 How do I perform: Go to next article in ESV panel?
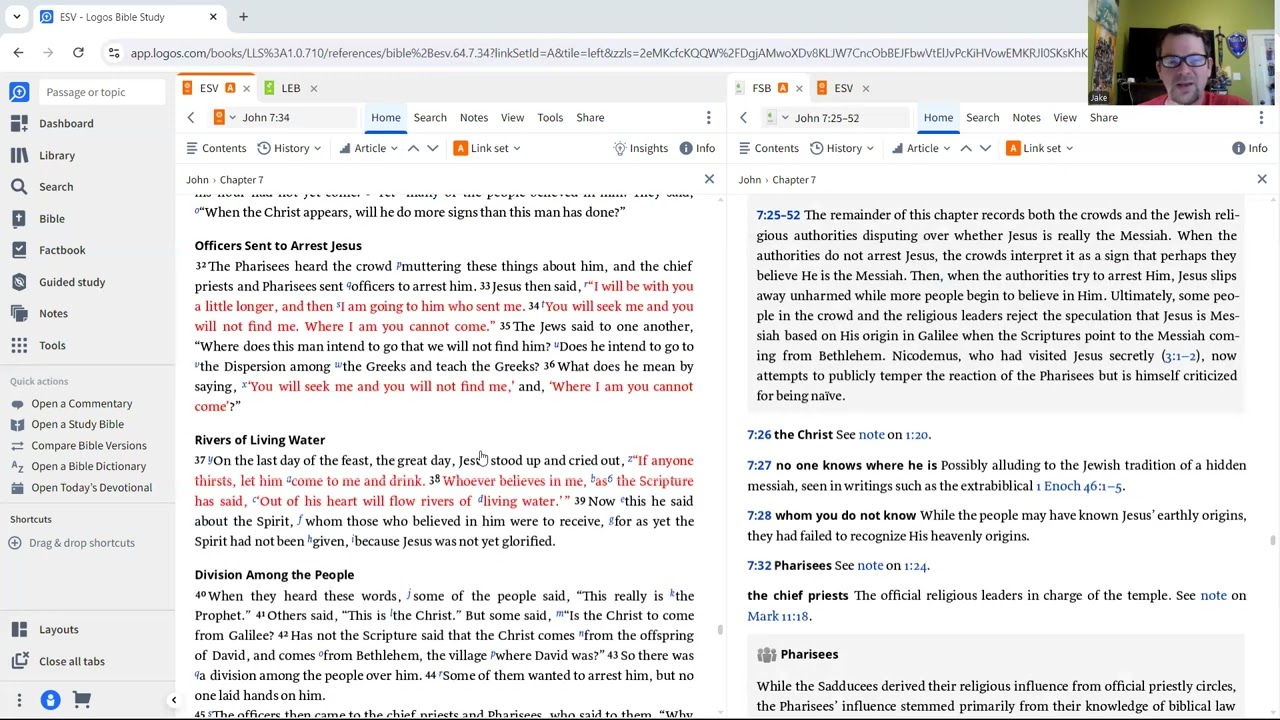432,148
